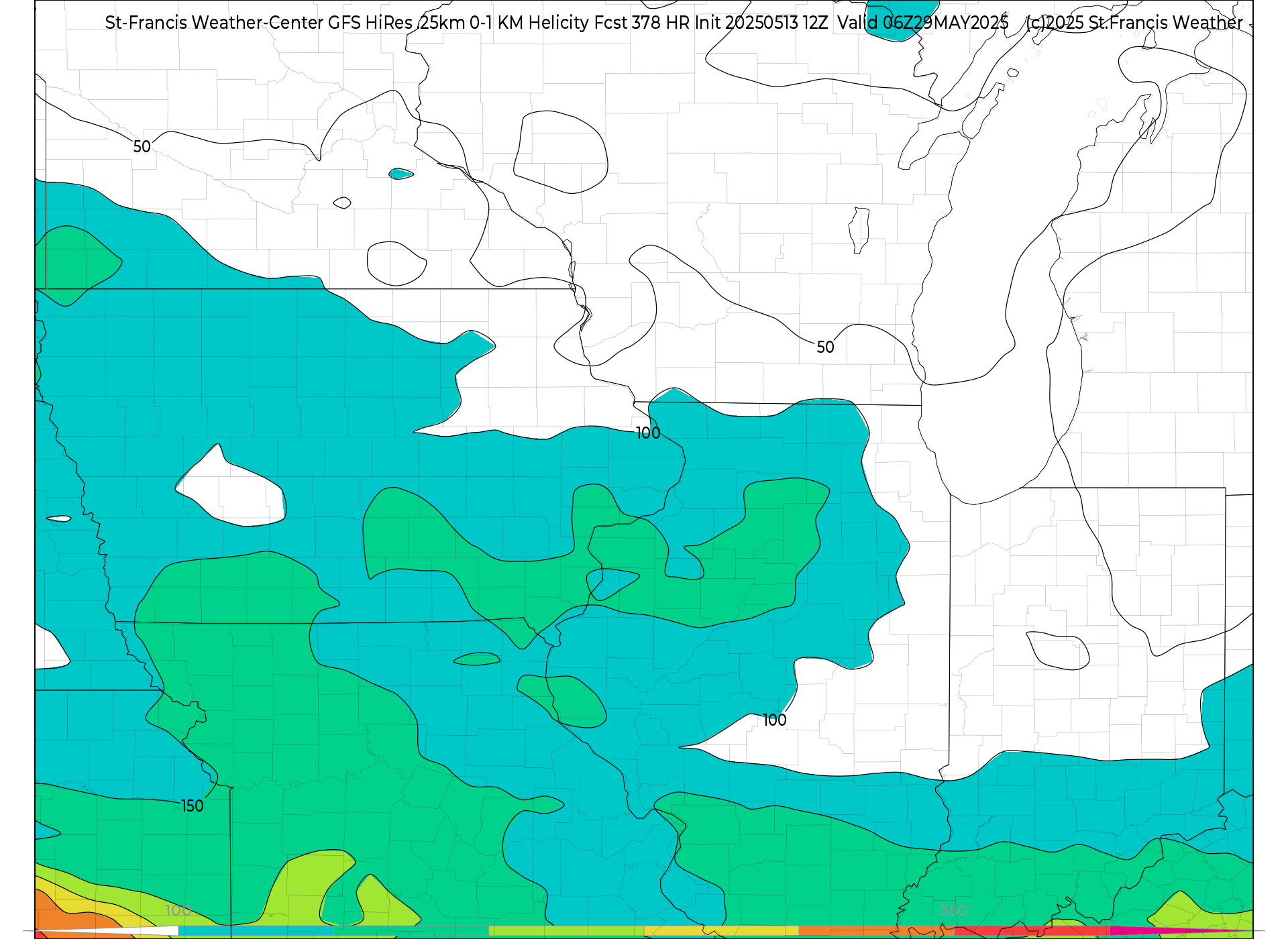Click the '50' contour label in the northwest
This screenshot has width=1288, height=939.
(142, 146)
